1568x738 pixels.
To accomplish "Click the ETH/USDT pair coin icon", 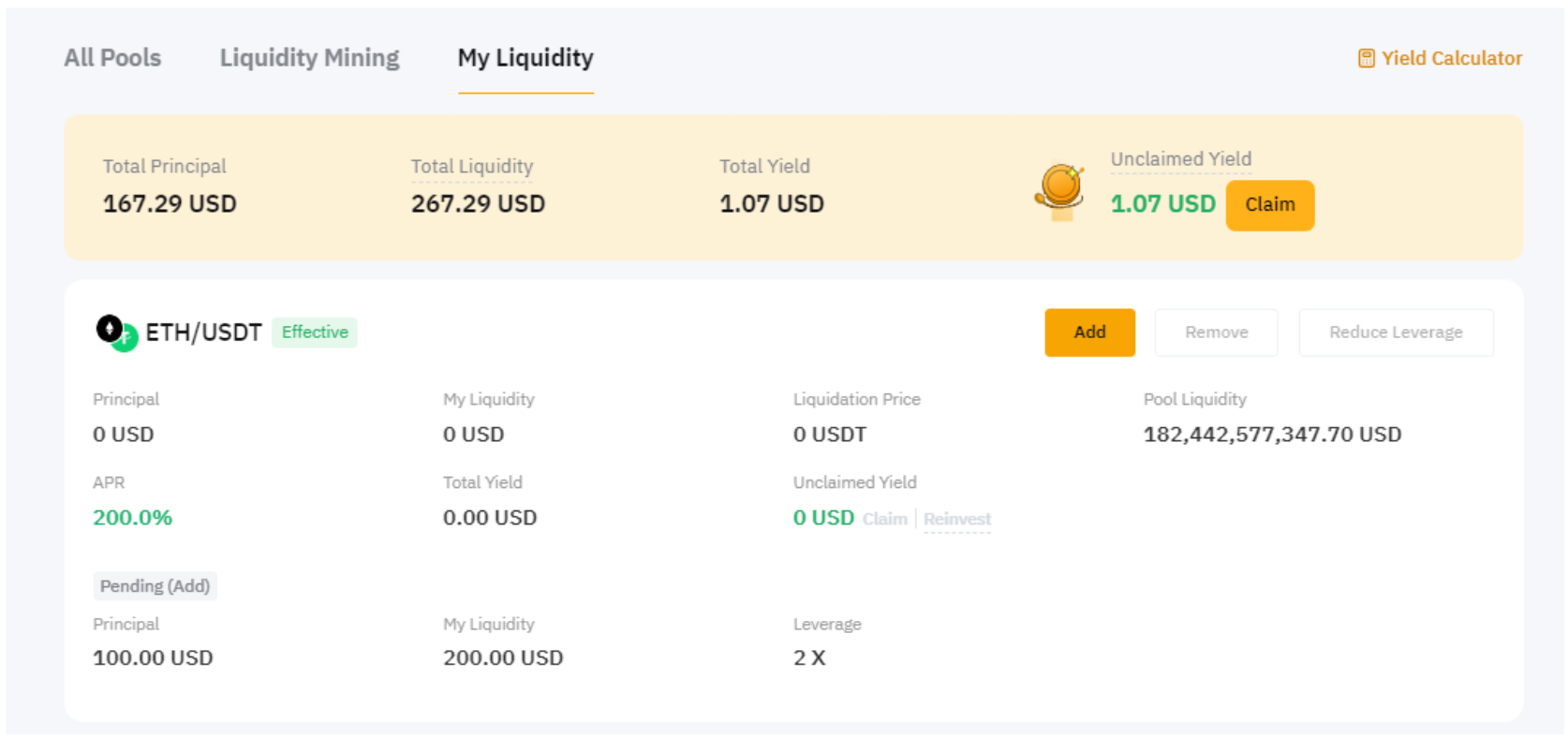I will (117, 332).
